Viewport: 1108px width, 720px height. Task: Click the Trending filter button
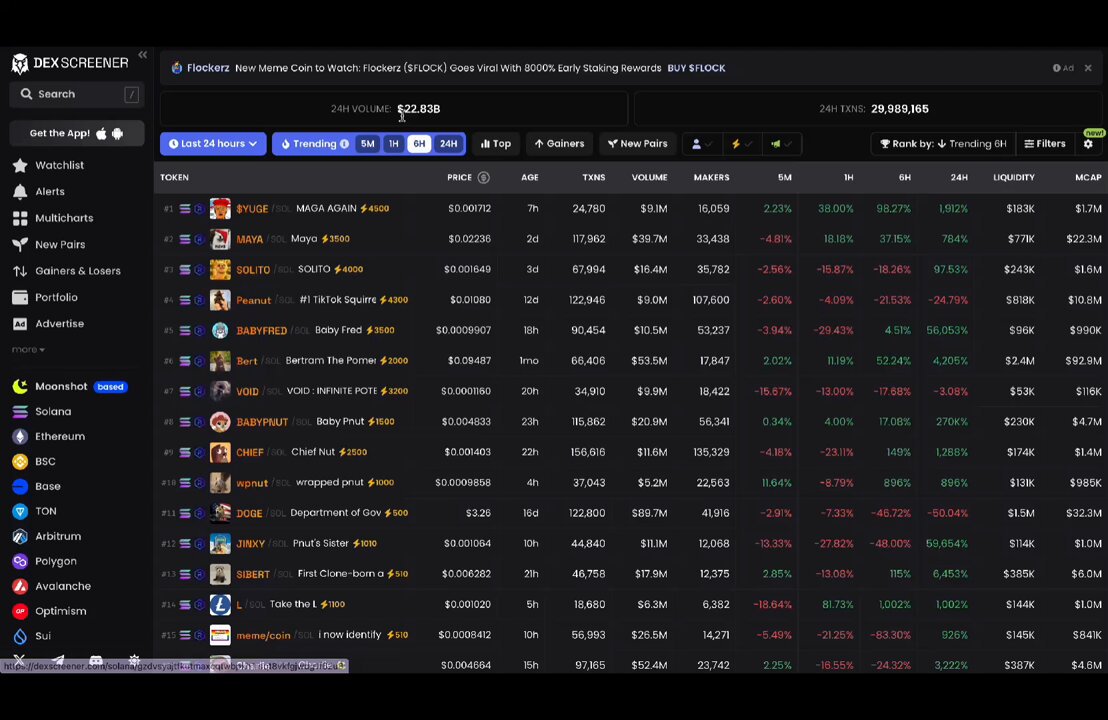[x=314, y=144]
